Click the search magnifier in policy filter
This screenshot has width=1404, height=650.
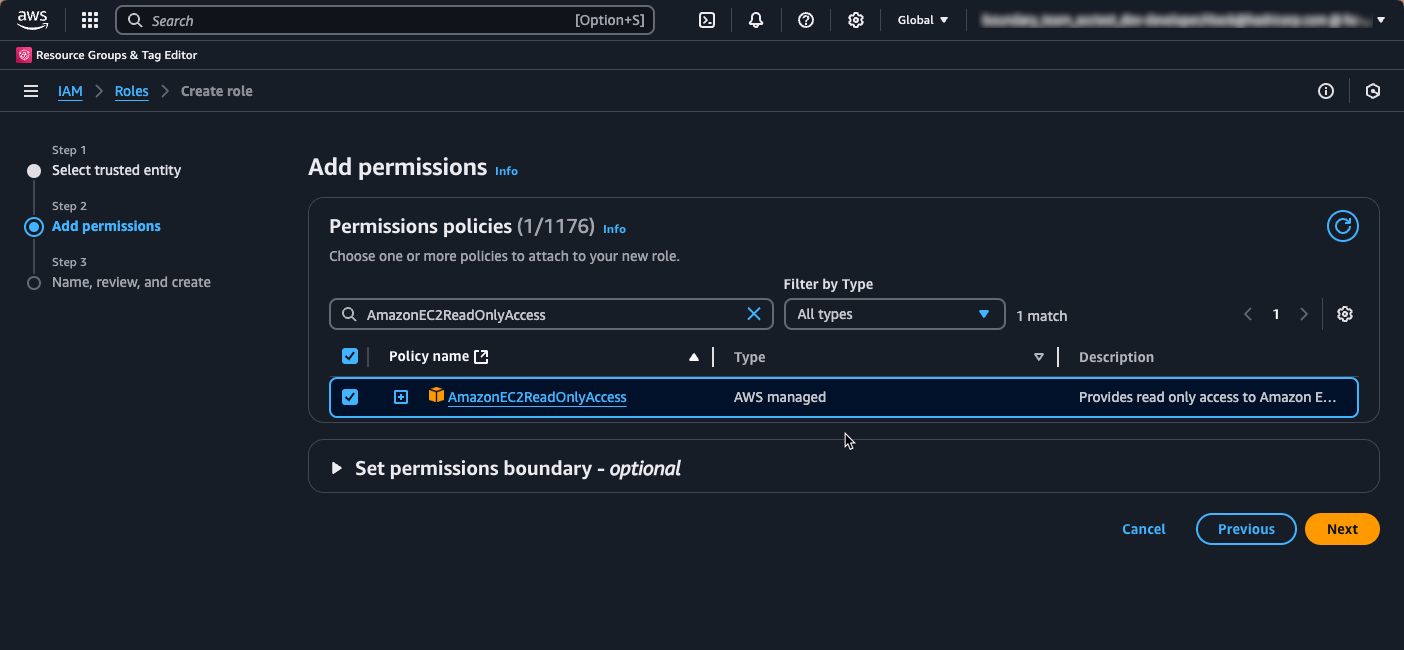[x=349, y=314]
